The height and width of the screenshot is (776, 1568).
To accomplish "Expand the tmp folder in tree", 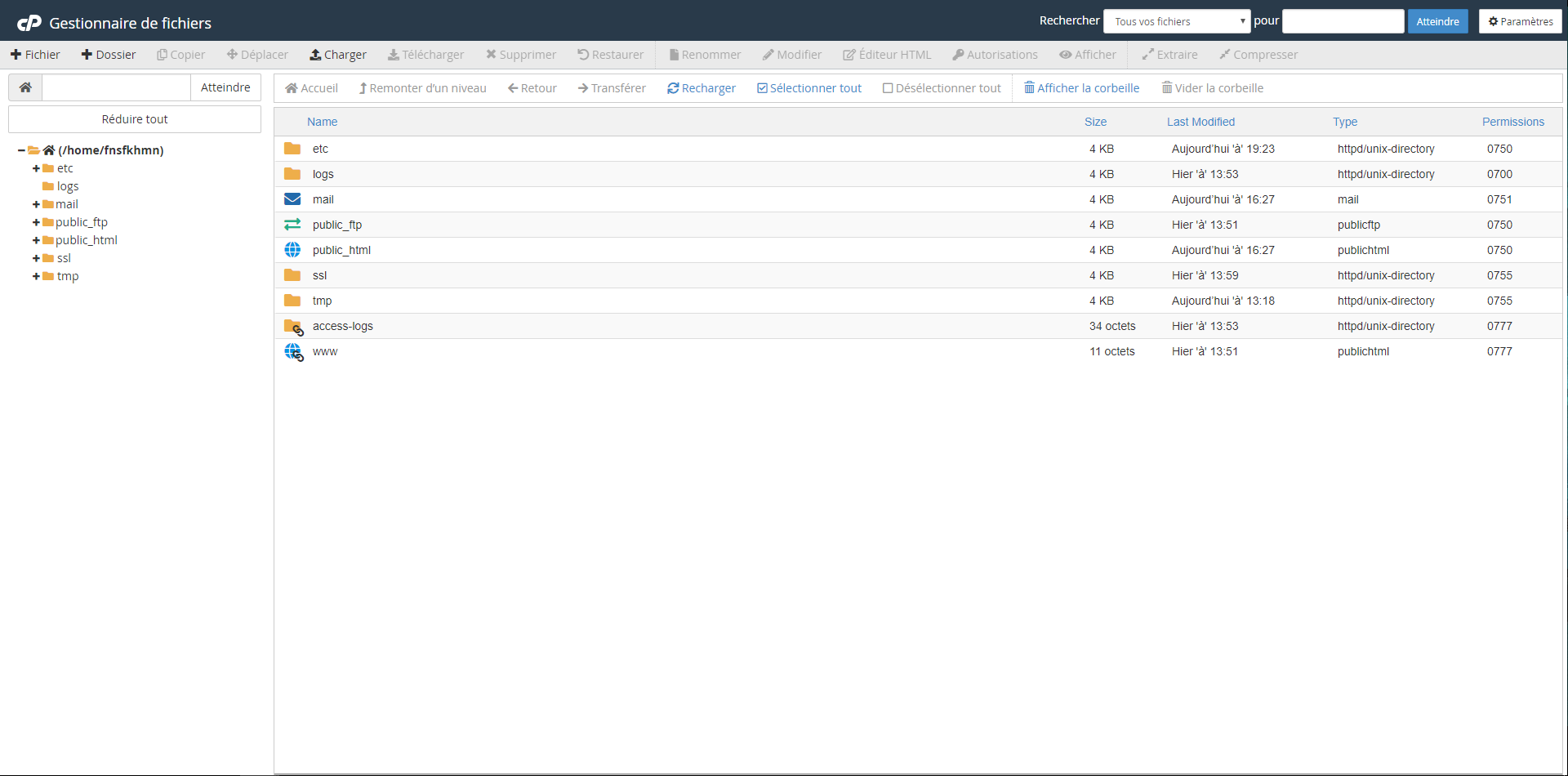I will point(36,276).
